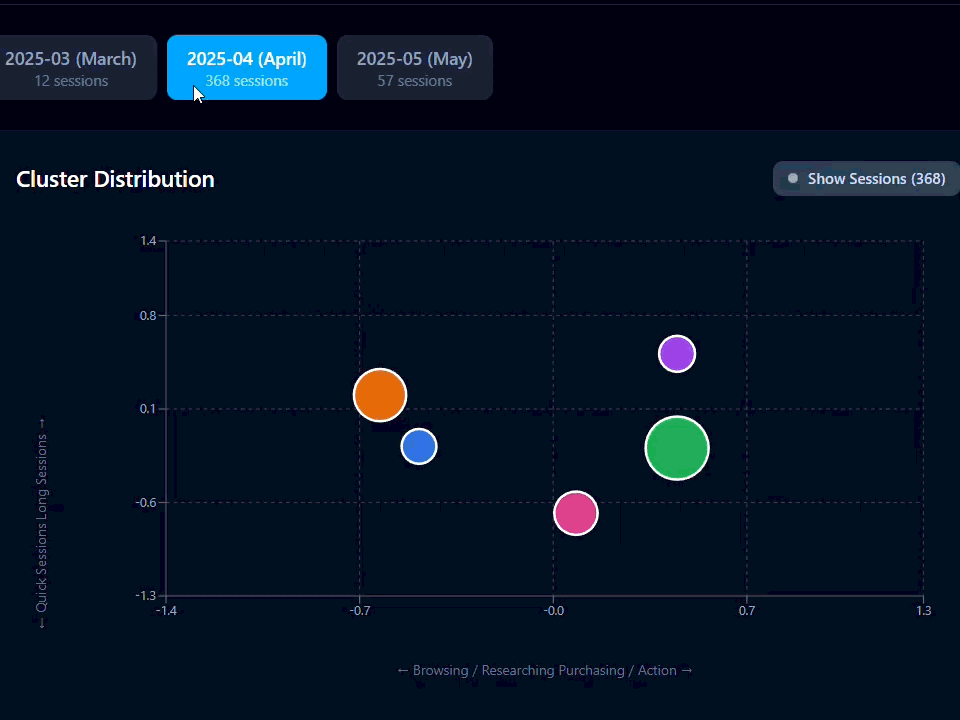Click the 0.1 y-axis tick label

148,409
